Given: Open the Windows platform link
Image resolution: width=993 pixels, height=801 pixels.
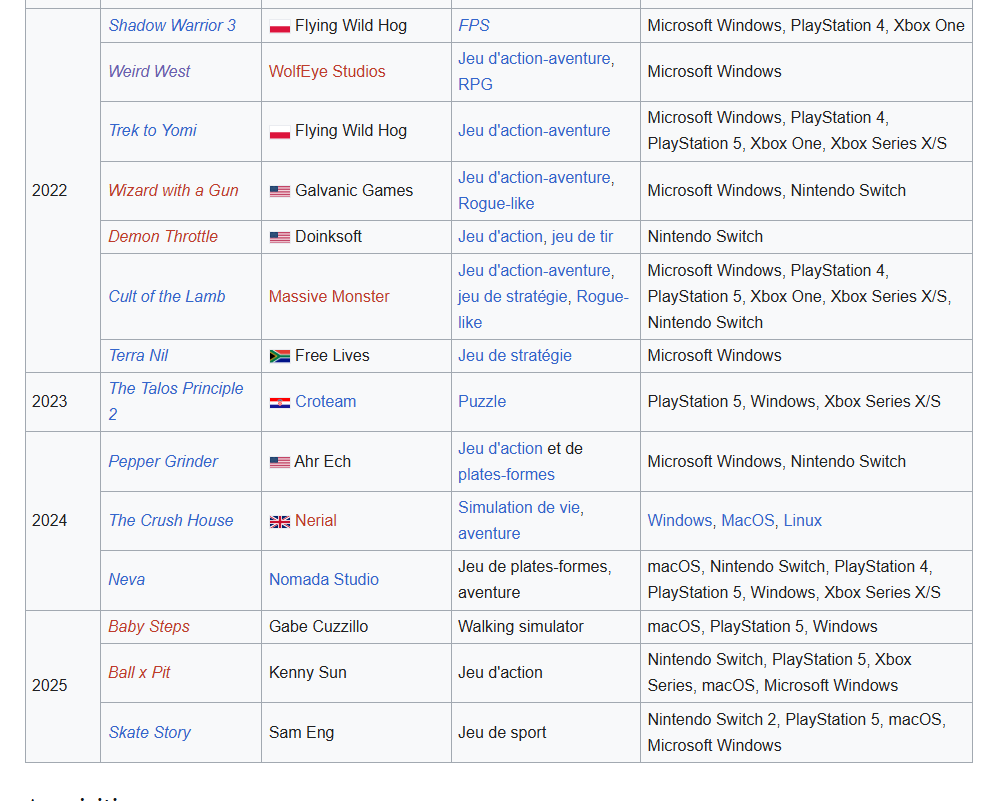Looking at the screenshot, I should tap(680, 520).
